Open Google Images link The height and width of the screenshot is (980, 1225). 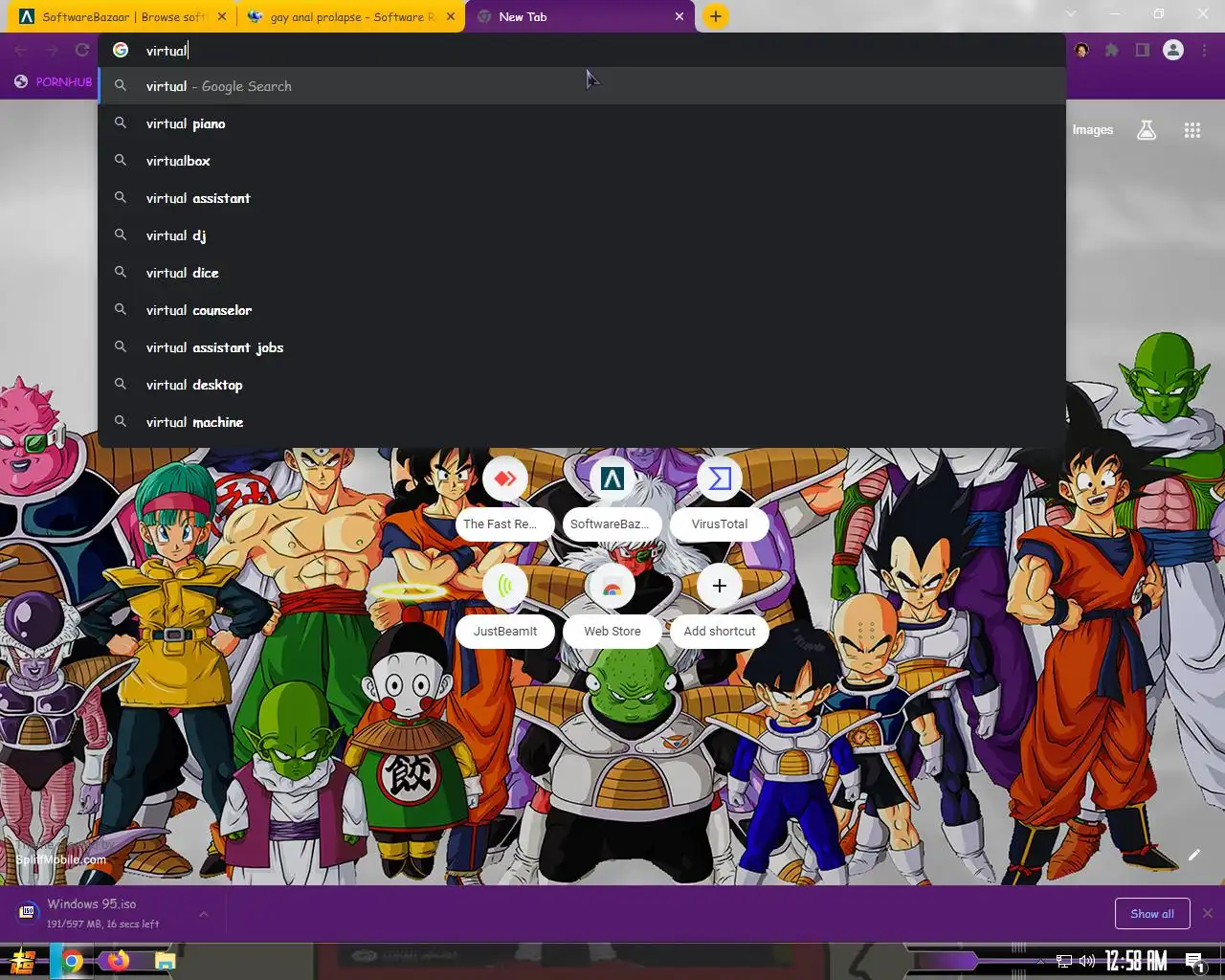point(1092,130)
